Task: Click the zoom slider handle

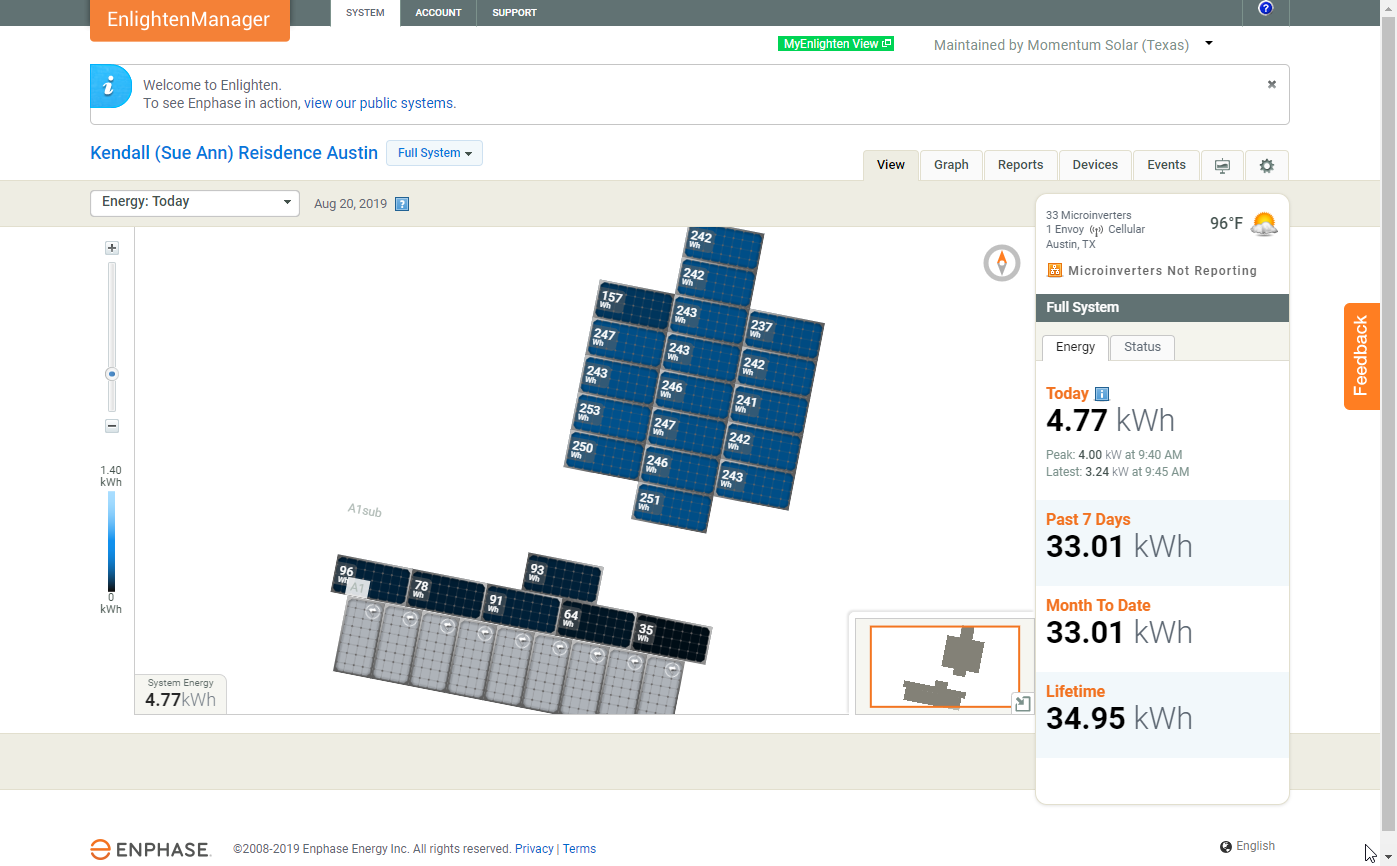Action: [112, 374]
